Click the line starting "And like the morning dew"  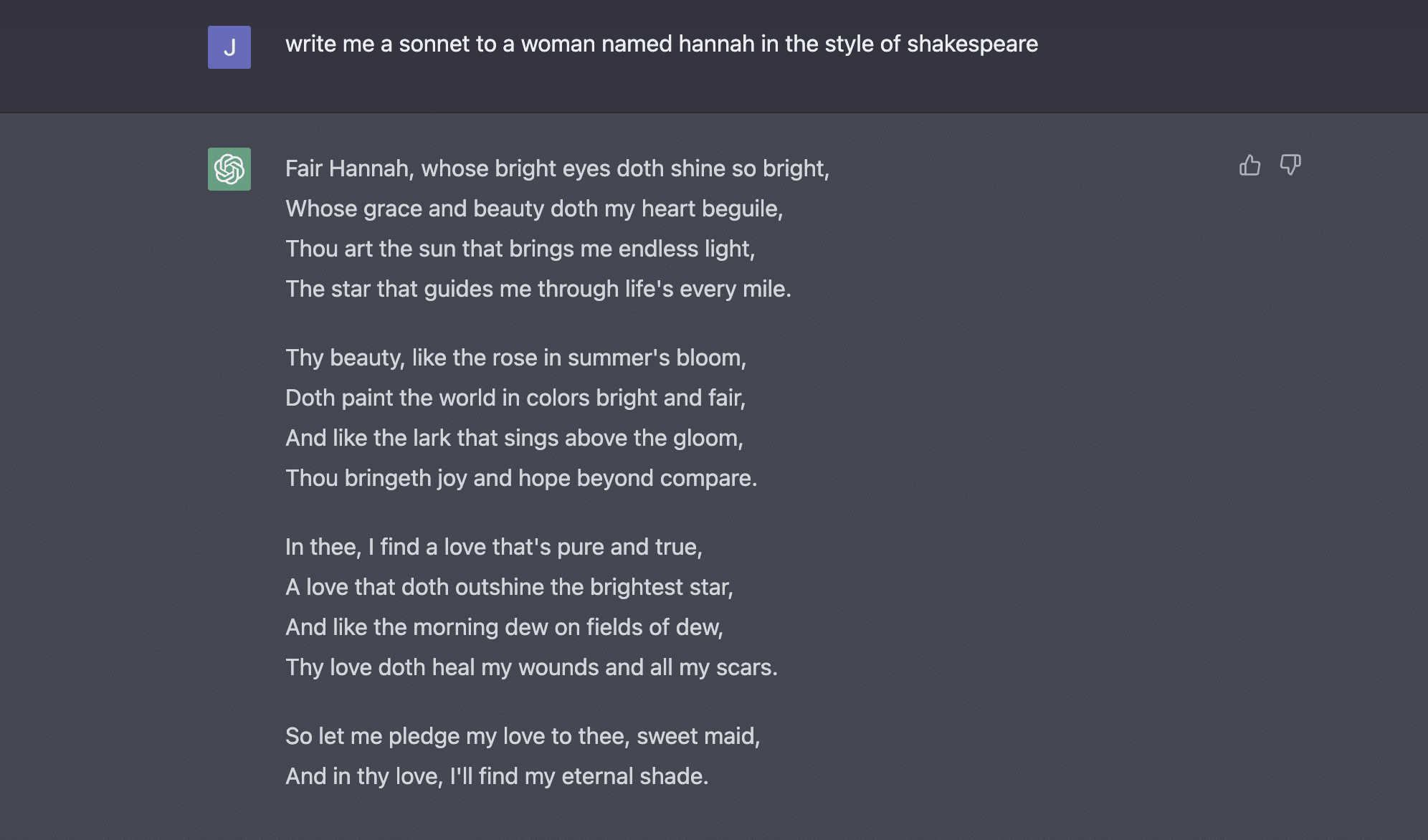coord(504,627)
